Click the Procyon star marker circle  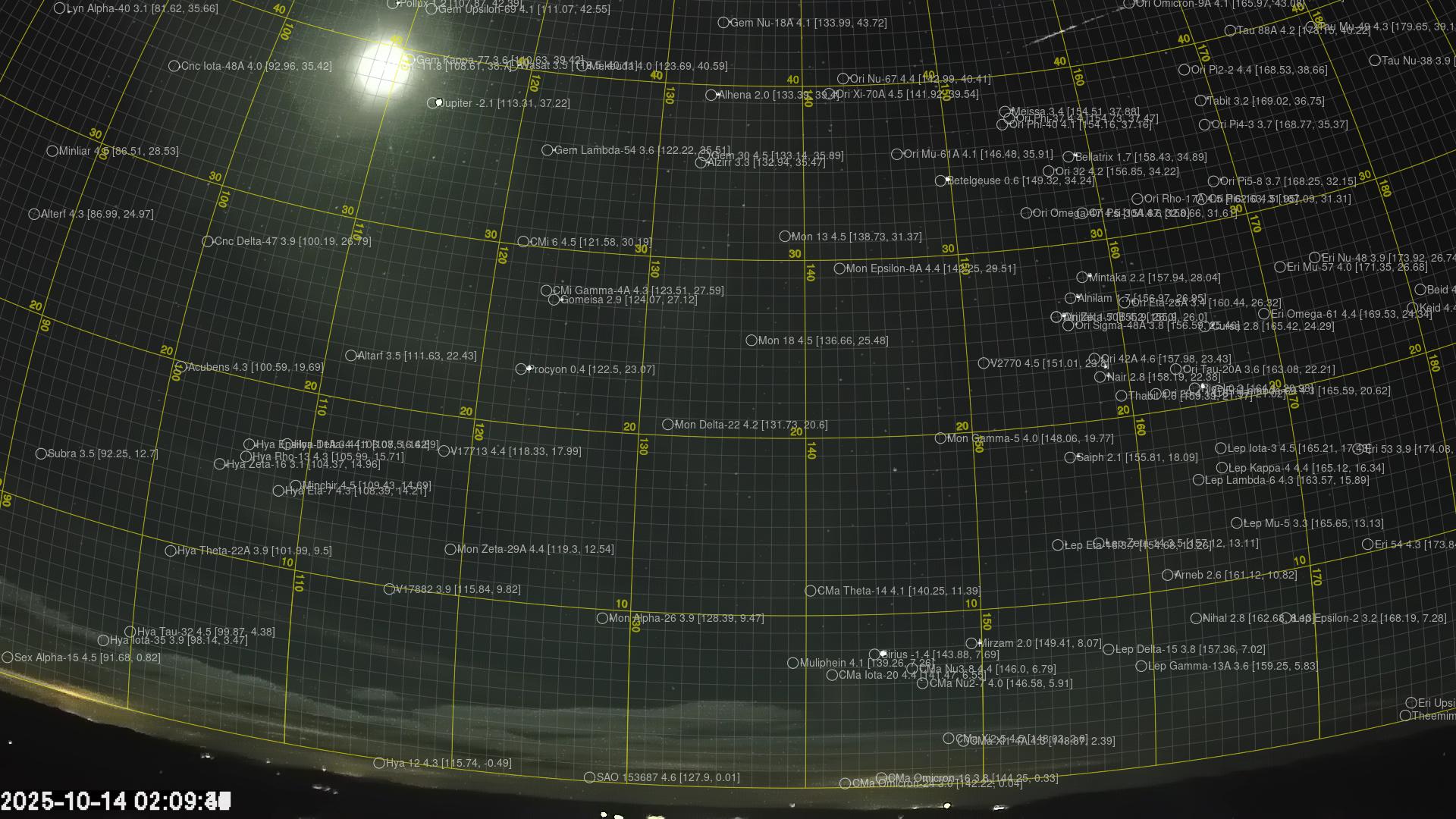(x=521, y=369)
